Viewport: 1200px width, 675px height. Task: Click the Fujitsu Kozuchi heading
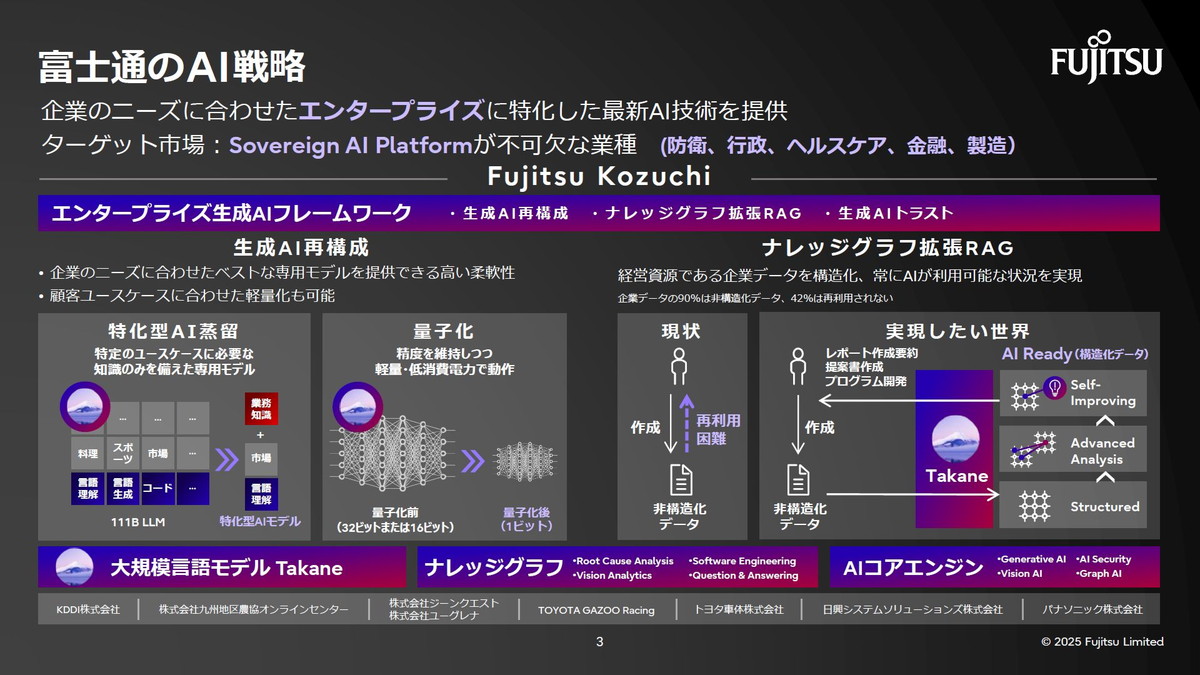599,177
